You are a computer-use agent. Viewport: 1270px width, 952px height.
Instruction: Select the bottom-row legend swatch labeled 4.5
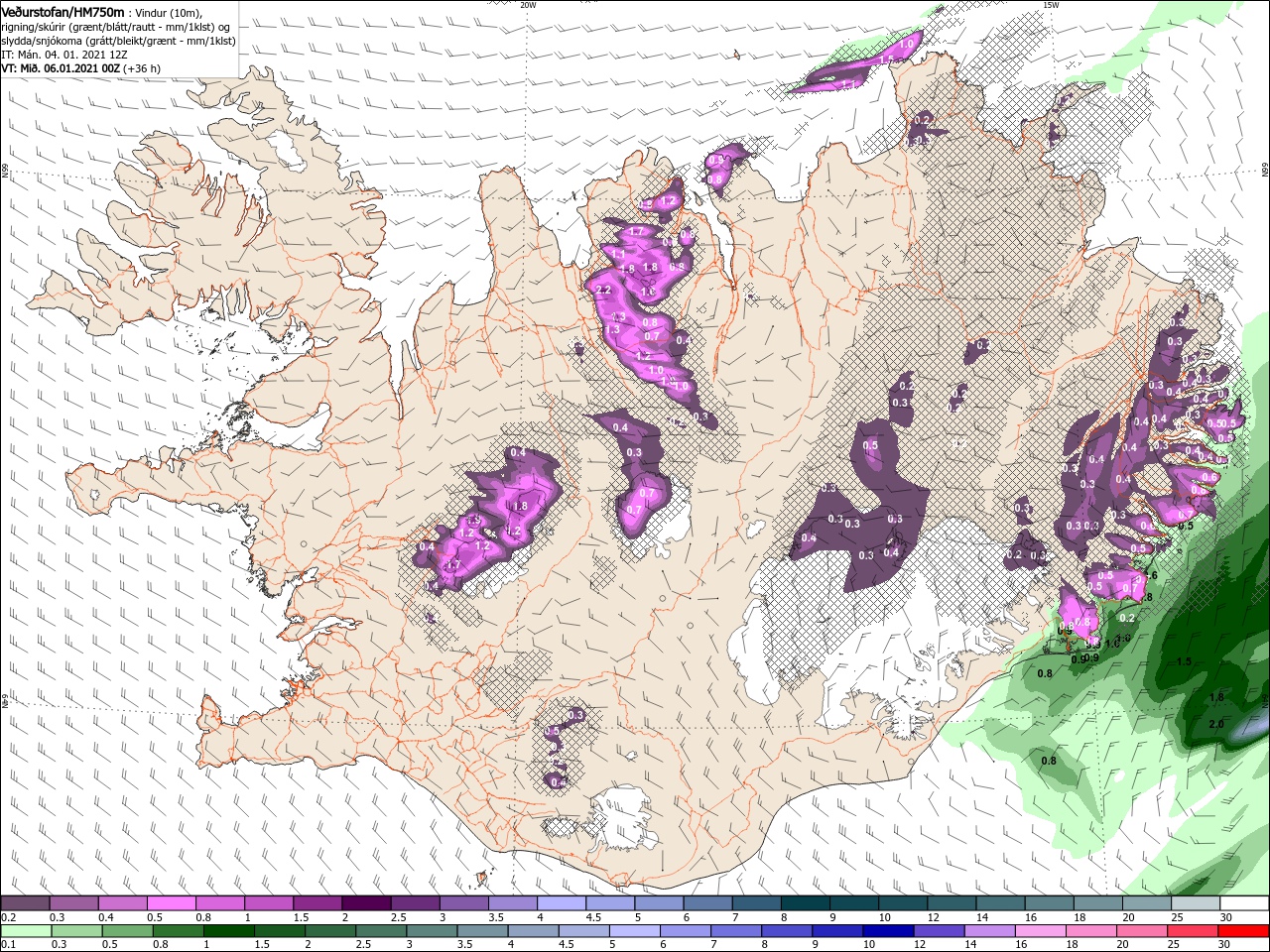pyautogui.click(x=583, y=931)
